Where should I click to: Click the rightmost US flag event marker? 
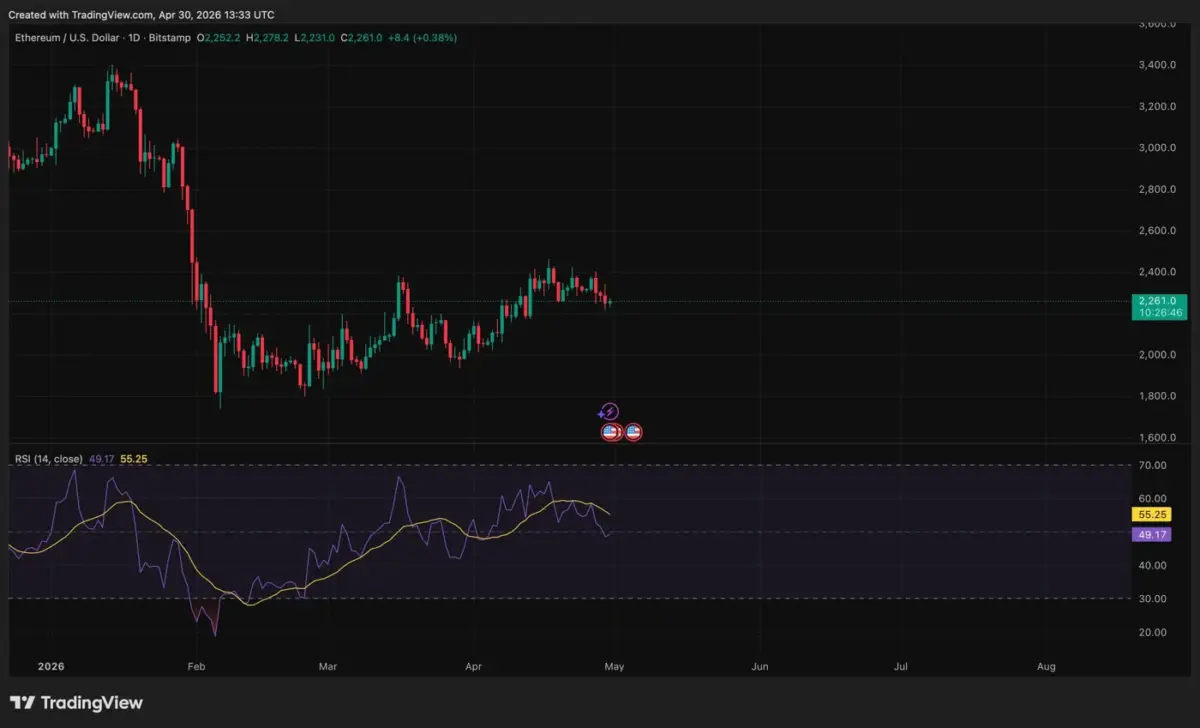[x=633, y=432]
